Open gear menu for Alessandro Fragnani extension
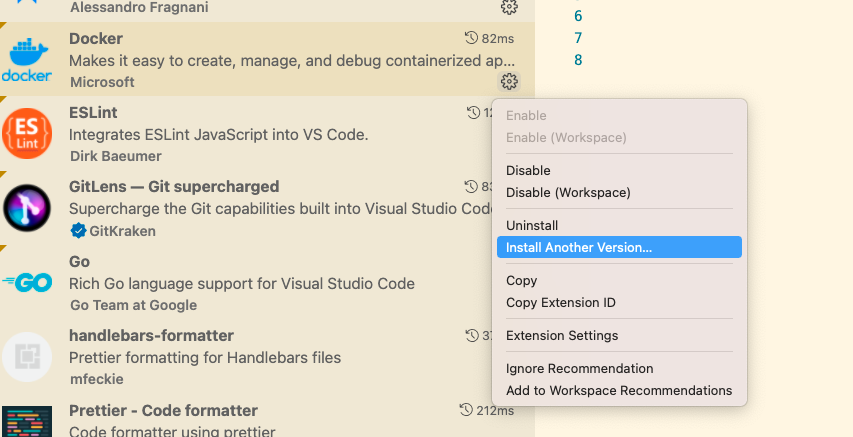 click(x=509, y=7)
